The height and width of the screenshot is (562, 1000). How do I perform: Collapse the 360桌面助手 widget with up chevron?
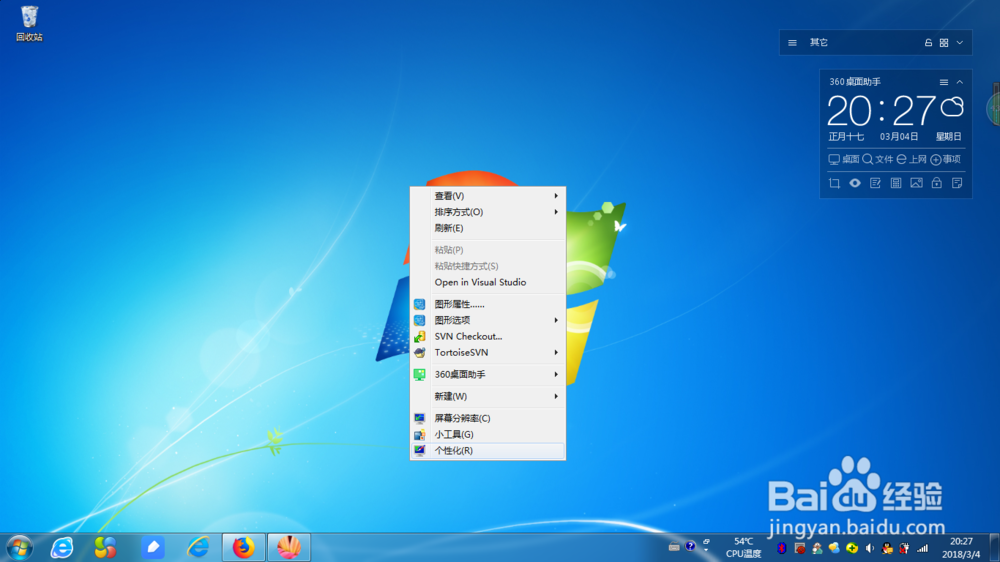point(959,82)
